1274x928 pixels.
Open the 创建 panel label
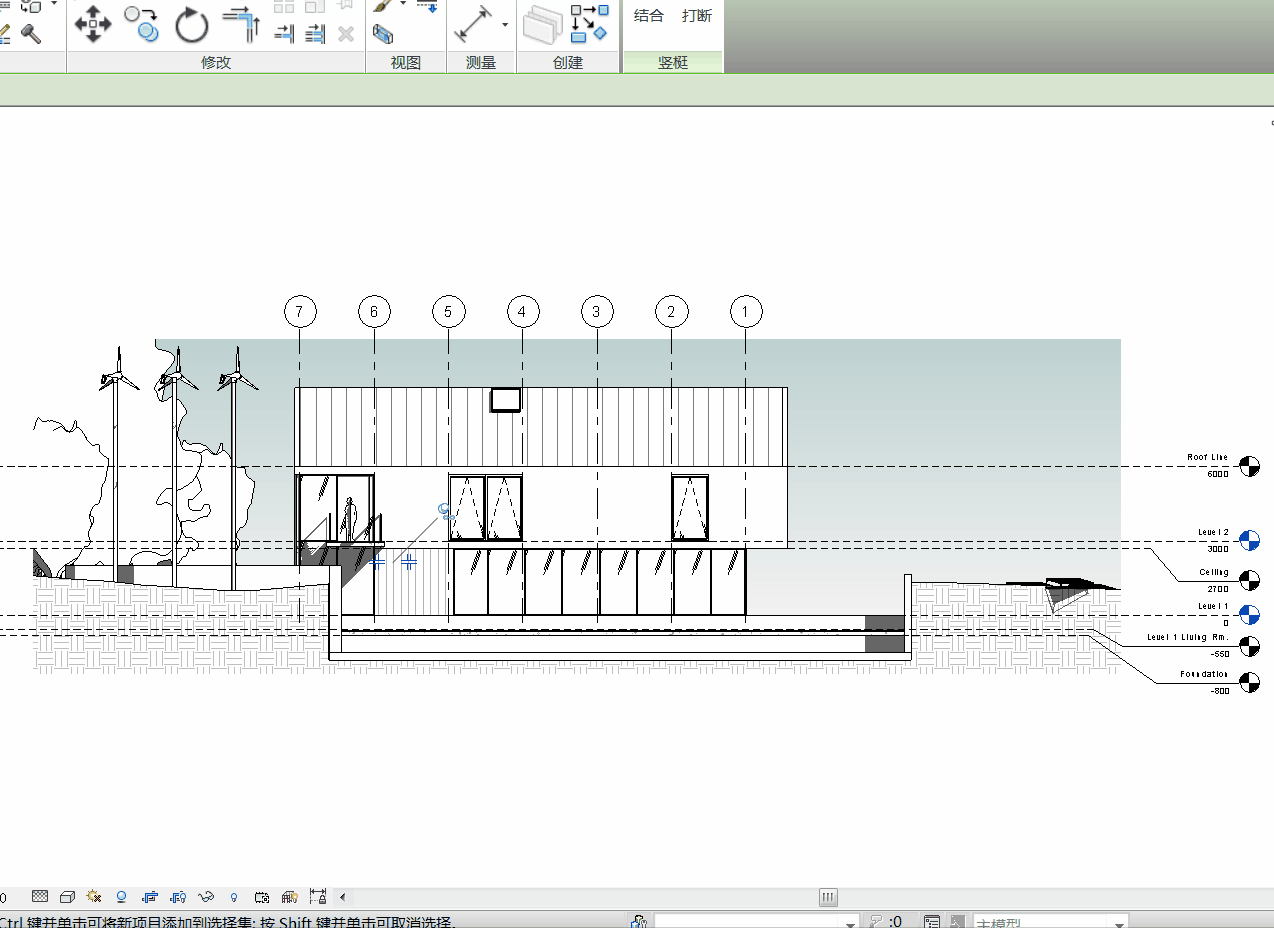click(568, 62)
